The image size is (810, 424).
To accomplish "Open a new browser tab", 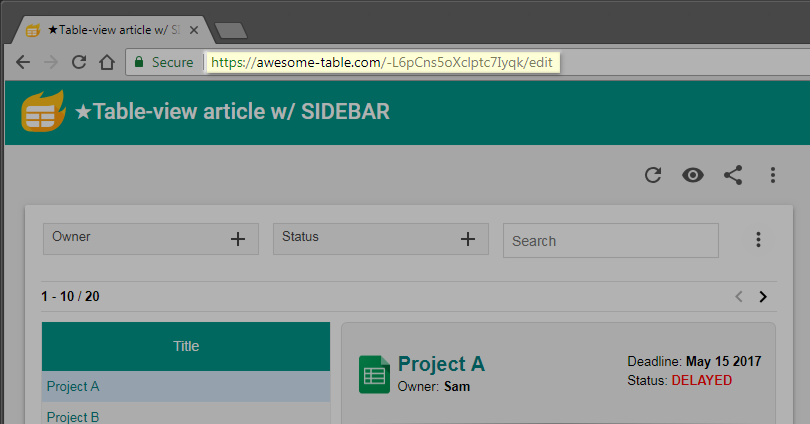I will point(230,31).
